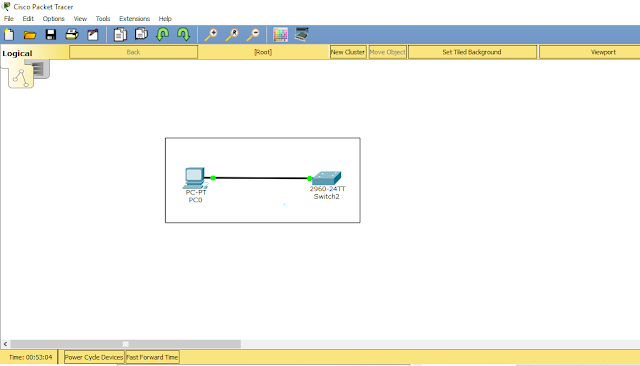Click the PC0 green link light
The height and width of the screenshot is (366, 640).
click(x=213, y=178)
